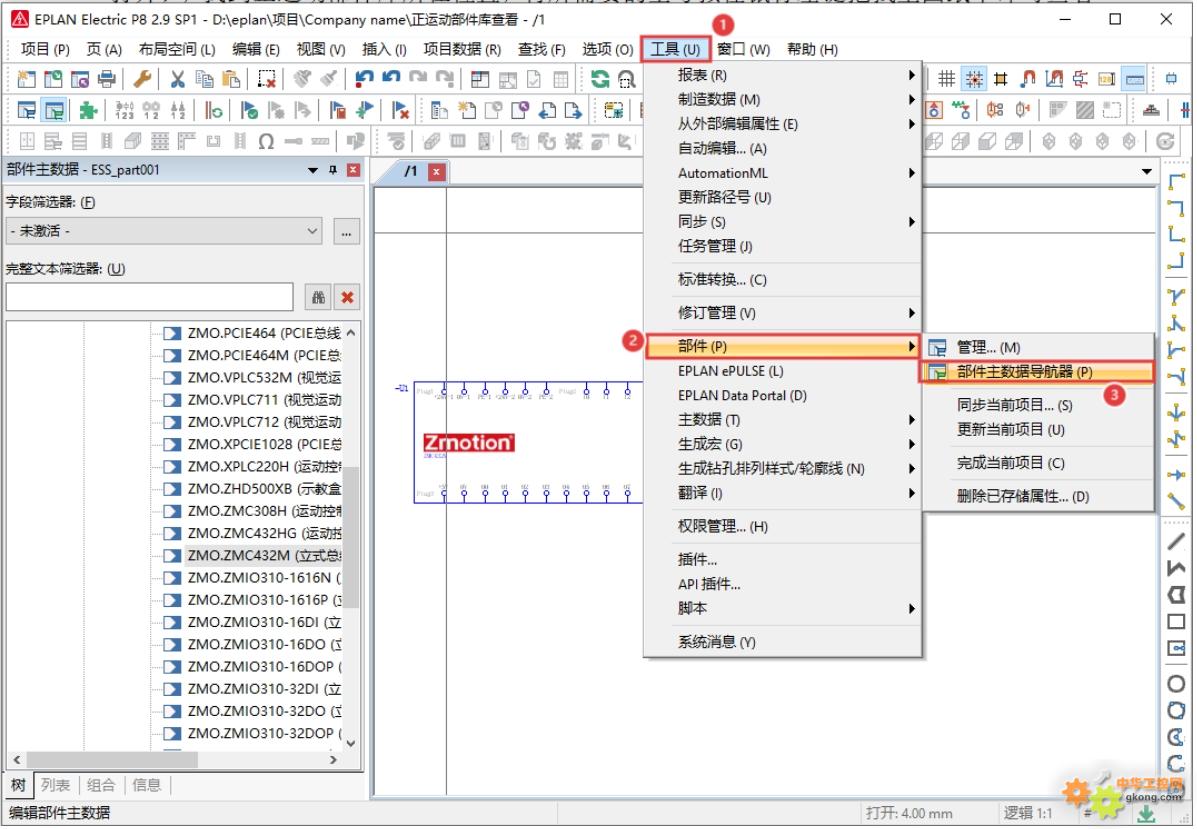Choose 管理... (M) in parts submenu
Screen dimensions: 1197x829
click(1037, 347)
